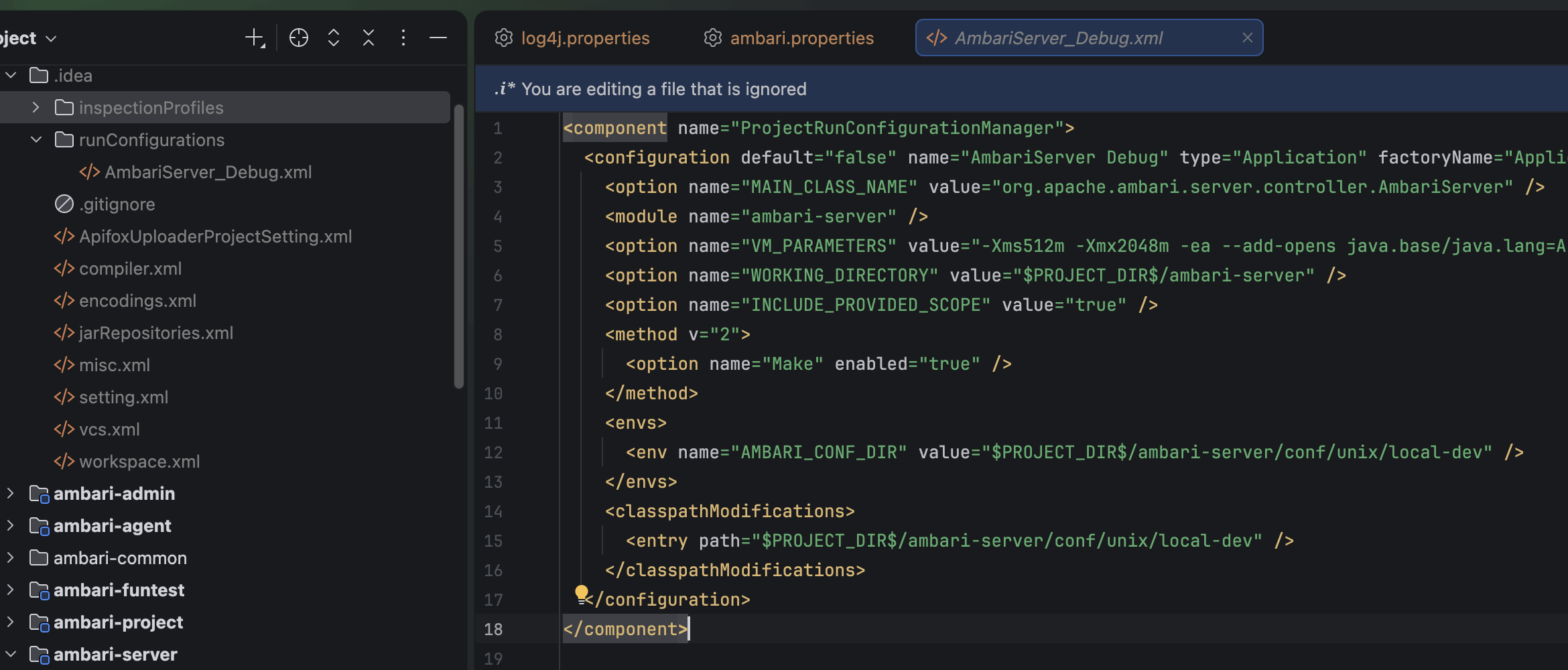
Task: Open the Project panel options menu
Action: [x=403, y=38]
